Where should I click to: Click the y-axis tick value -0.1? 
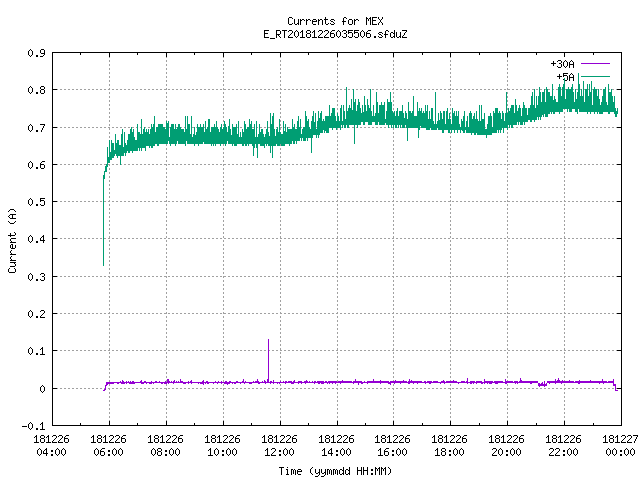point(33,426)
